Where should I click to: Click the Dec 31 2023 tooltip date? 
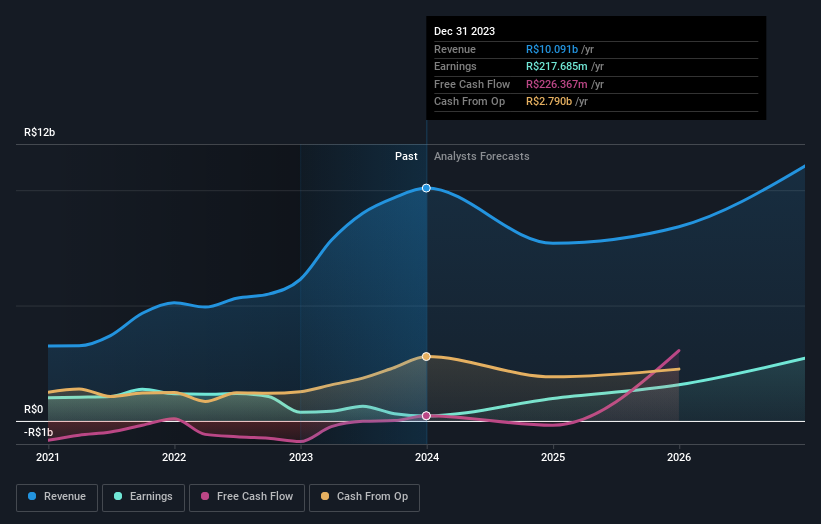pos(464,31)
